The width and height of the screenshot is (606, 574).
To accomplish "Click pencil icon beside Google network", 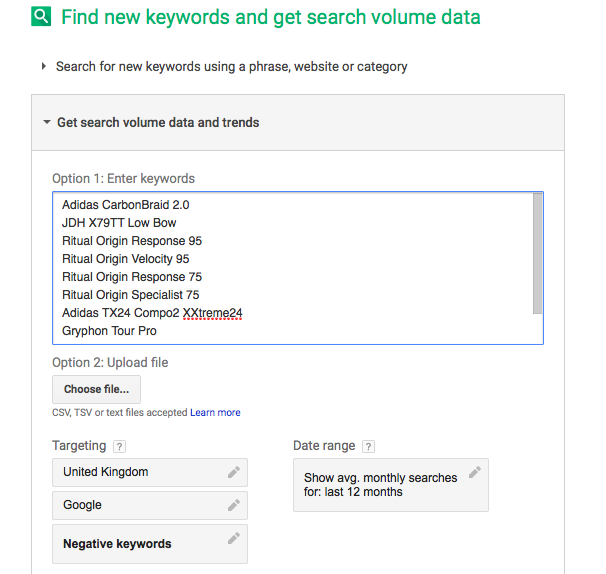I will pos(233,505).
